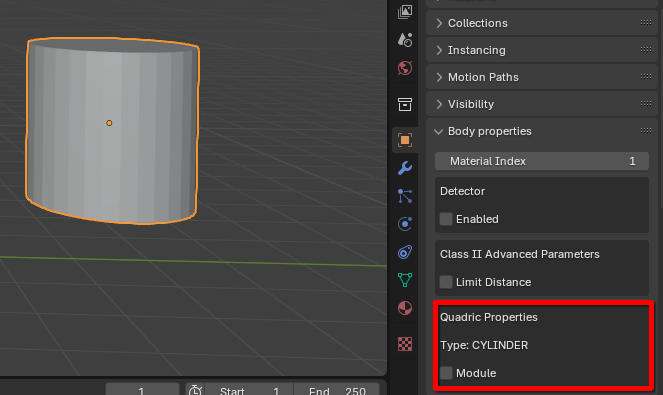Image resolution: width=663 pixels, height=395 pixels.
Task: Open the Material properties tab icon
Action: click(405, 308)
